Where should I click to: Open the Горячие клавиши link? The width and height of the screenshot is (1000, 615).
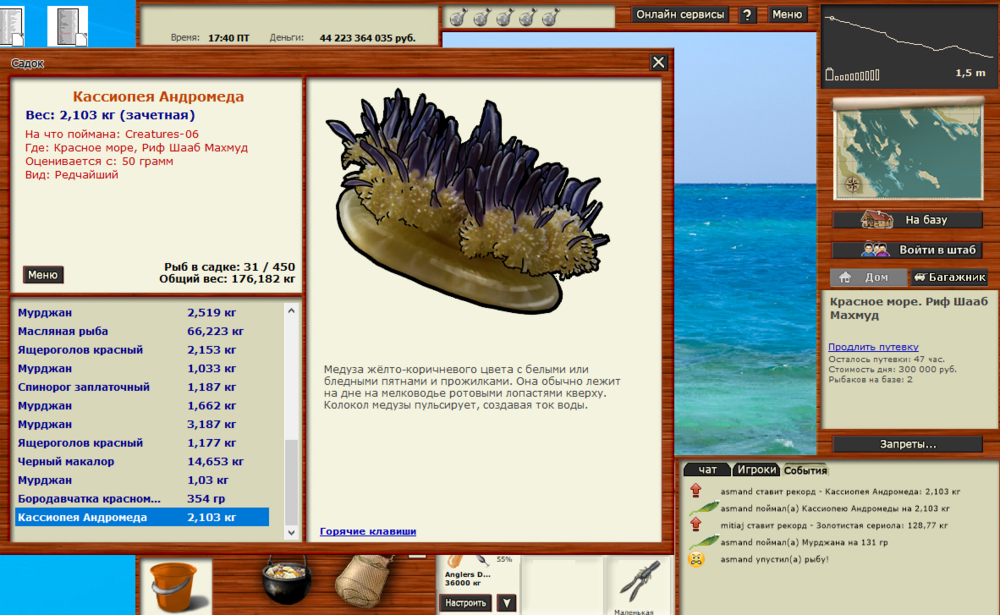click(367, 531)
